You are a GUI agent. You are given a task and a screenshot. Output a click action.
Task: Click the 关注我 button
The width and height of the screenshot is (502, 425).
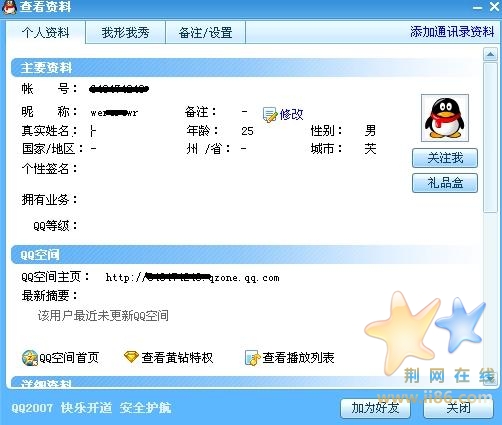(x=445, y=158)
